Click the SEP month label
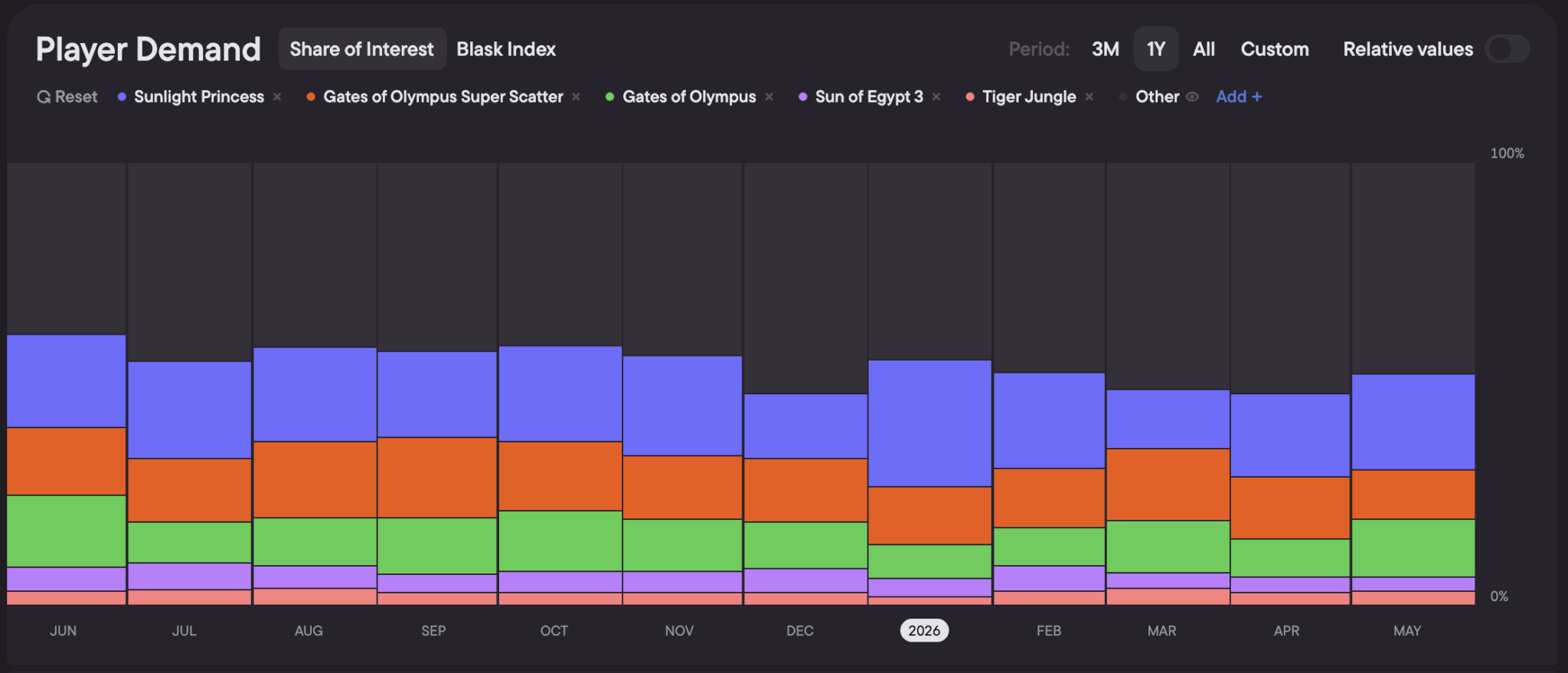Image resolution: width=1568 pixels, height=673 pixels. click(x=433, y=631)
